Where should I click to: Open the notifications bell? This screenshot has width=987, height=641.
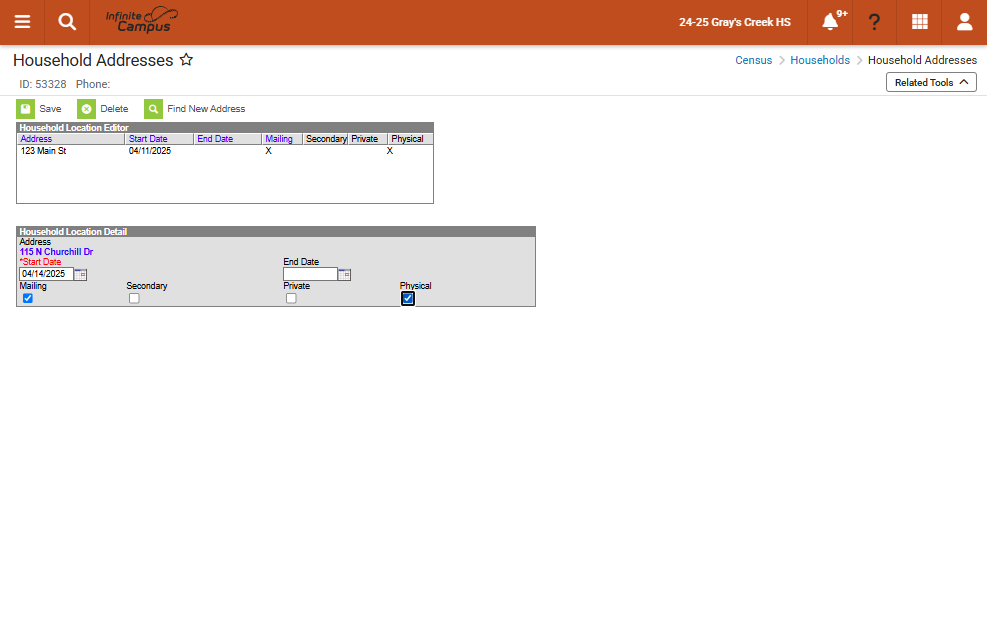point(830,22)
